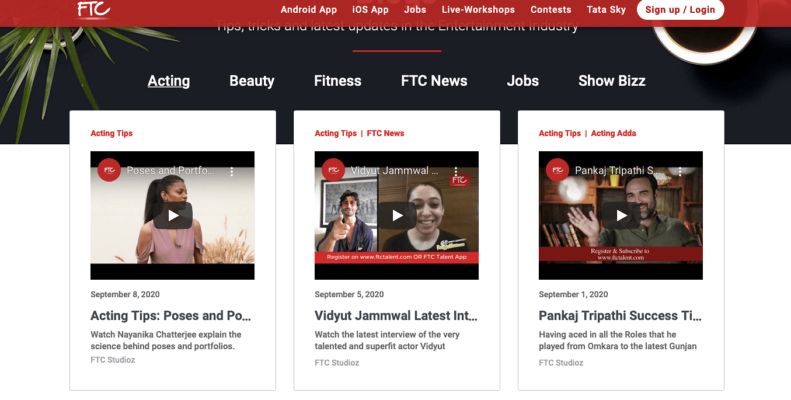Click the date September 8, 2020
791x400 pixels.
click(x=125, y=294)
